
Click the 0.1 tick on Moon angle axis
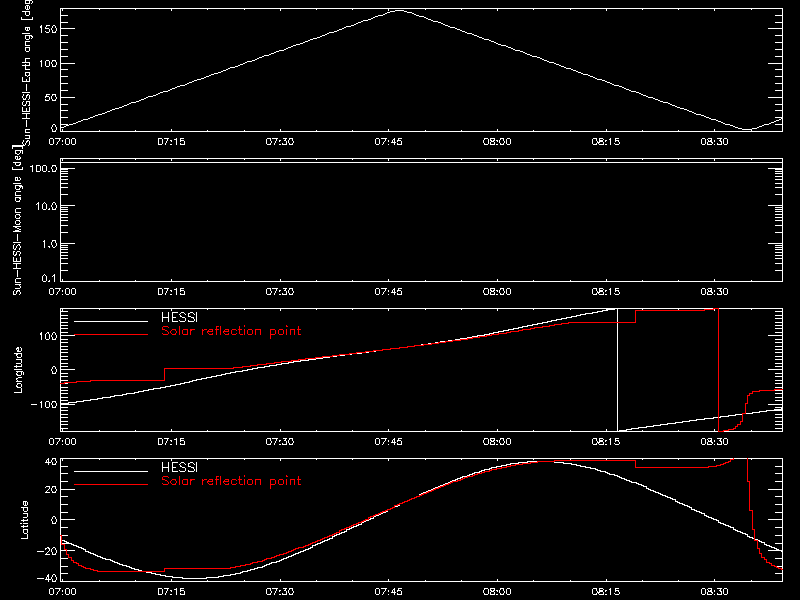[x=49, y=278]
